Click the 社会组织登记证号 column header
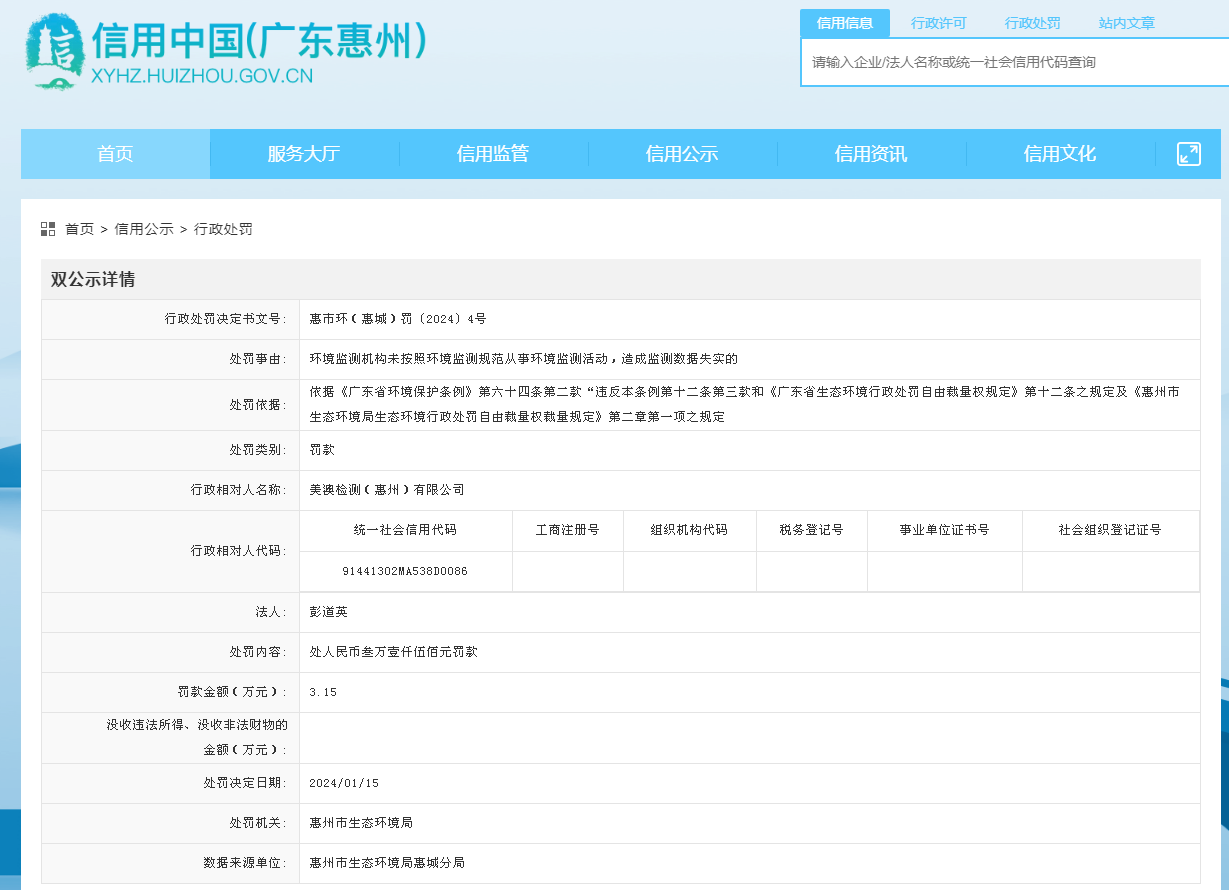 tap(1110, 530)
